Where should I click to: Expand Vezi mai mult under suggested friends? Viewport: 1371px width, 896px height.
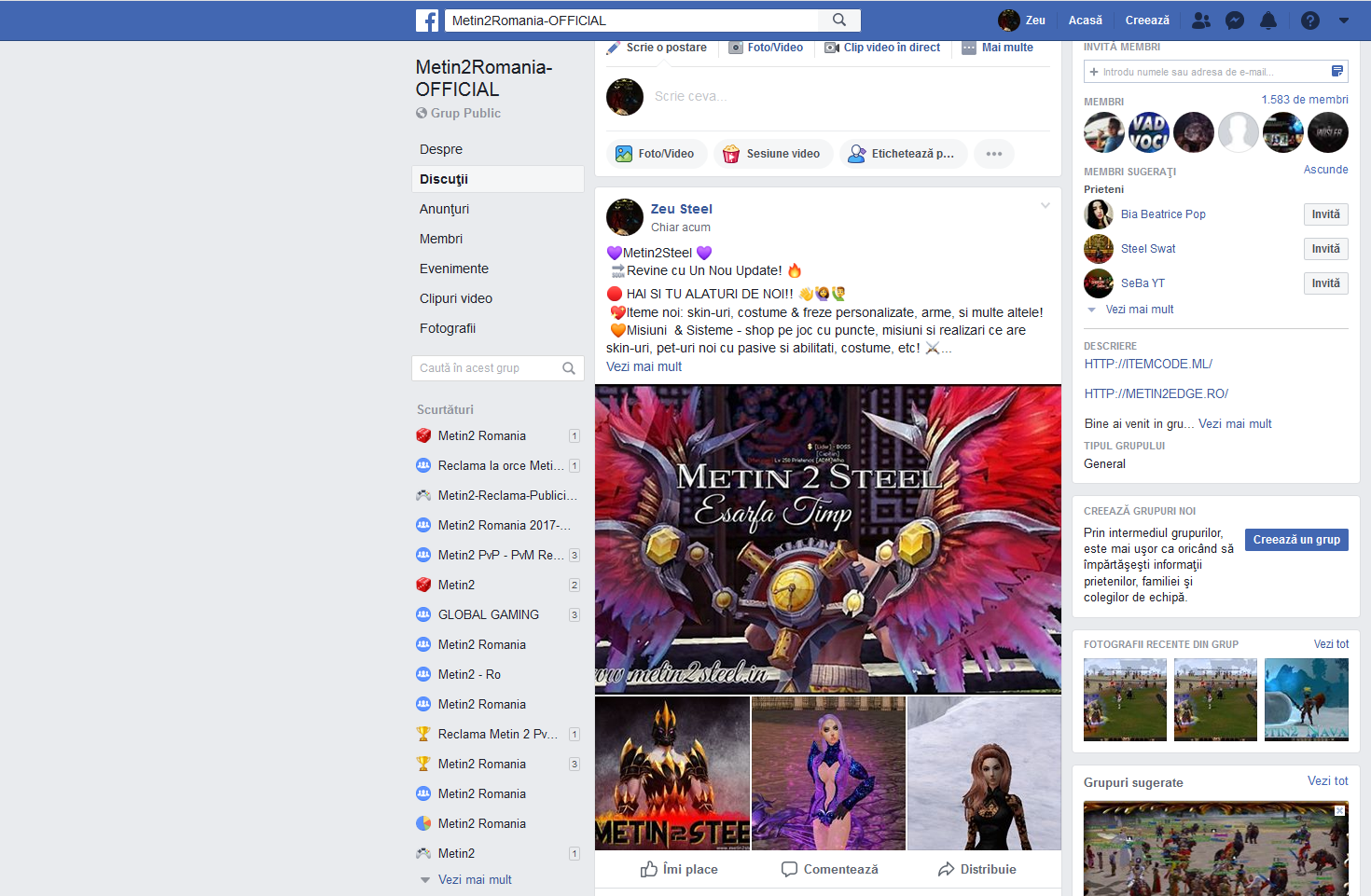[x=1139, y=310]
